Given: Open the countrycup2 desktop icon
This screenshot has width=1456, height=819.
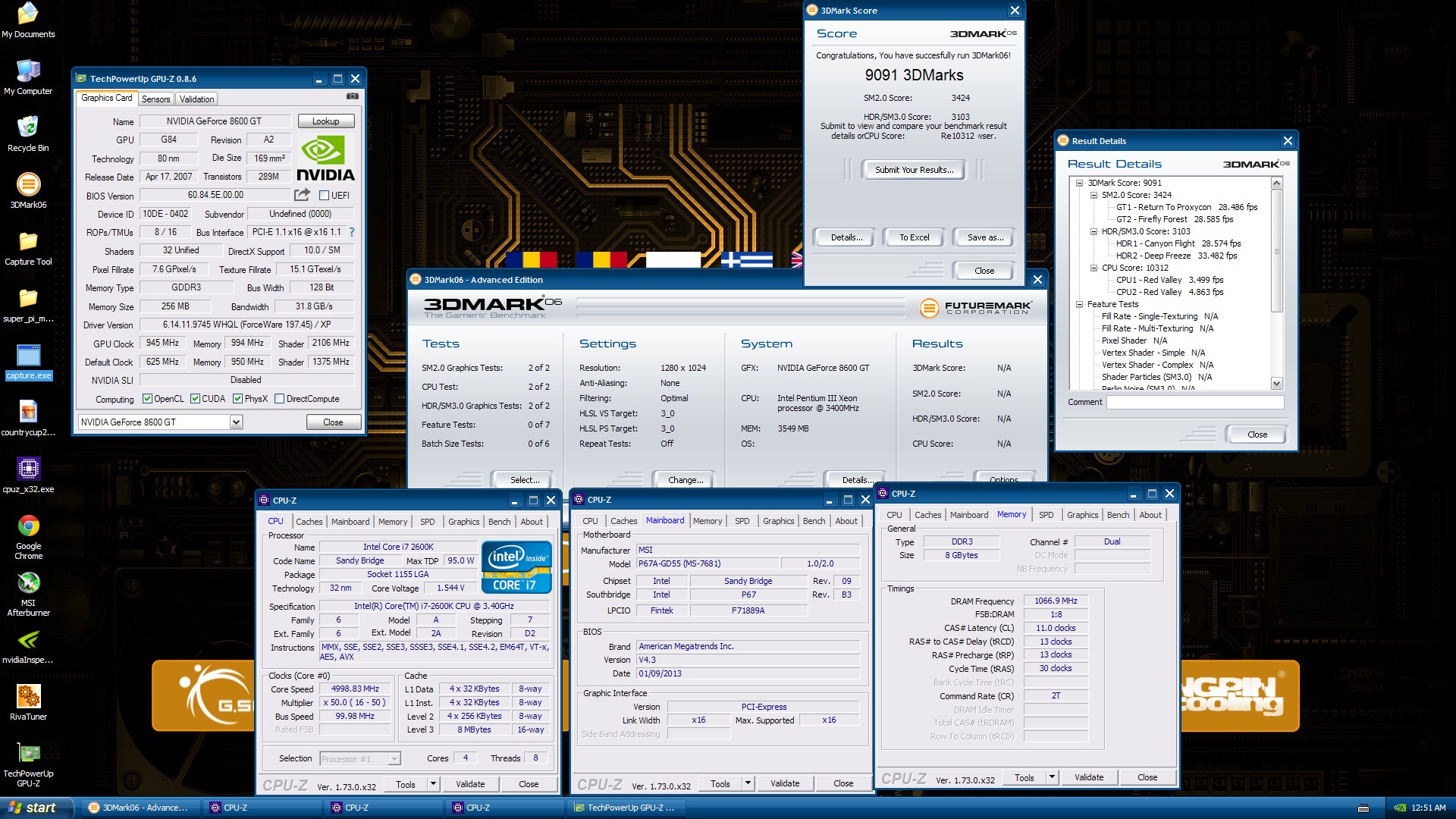Looking at the screenshot, I should click(28, 419).
